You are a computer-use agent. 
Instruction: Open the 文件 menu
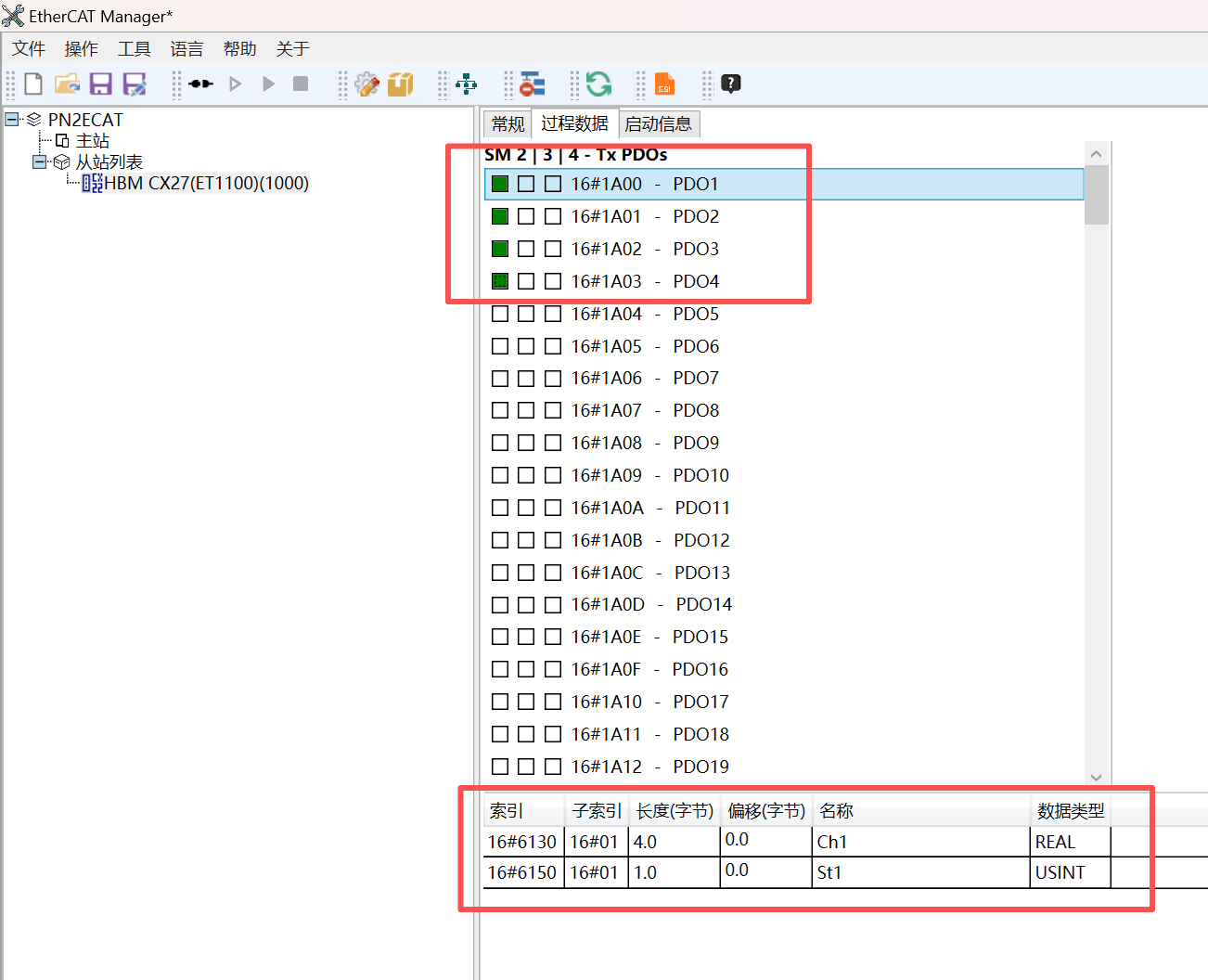pos(29,49)
